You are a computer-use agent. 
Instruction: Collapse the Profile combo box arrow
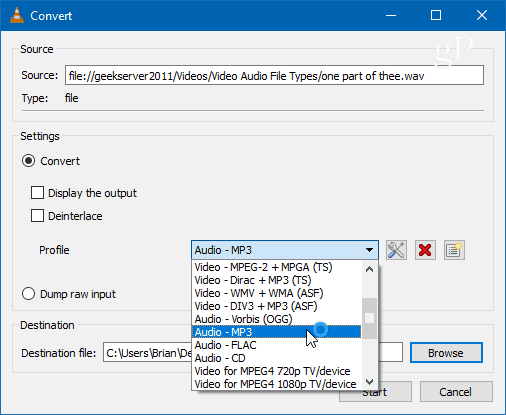[369, 250]
